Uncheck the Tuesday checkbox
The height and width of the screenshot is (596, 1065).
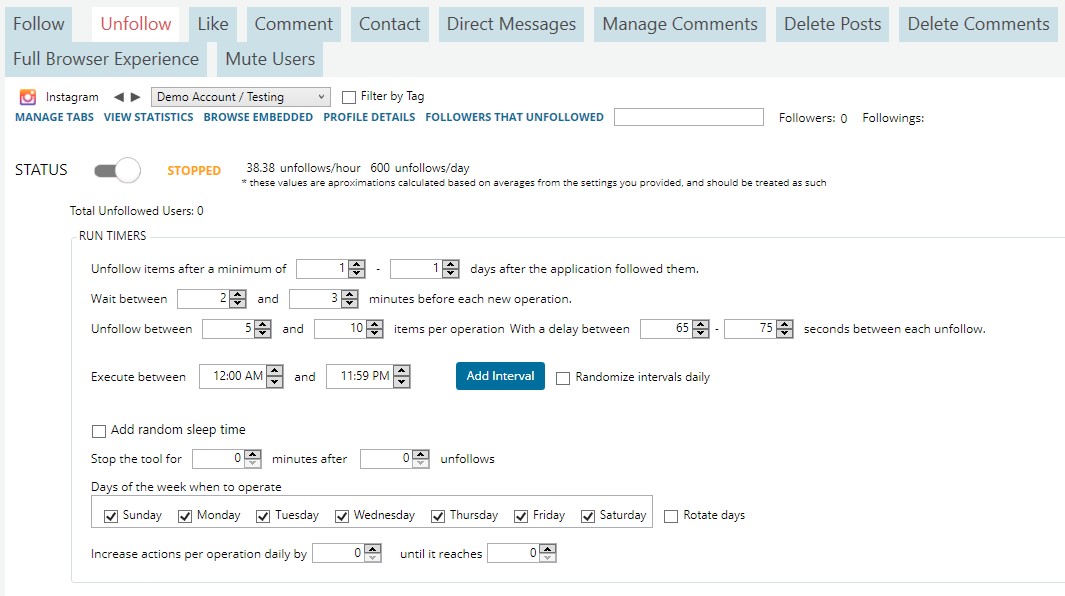[263, 516]
